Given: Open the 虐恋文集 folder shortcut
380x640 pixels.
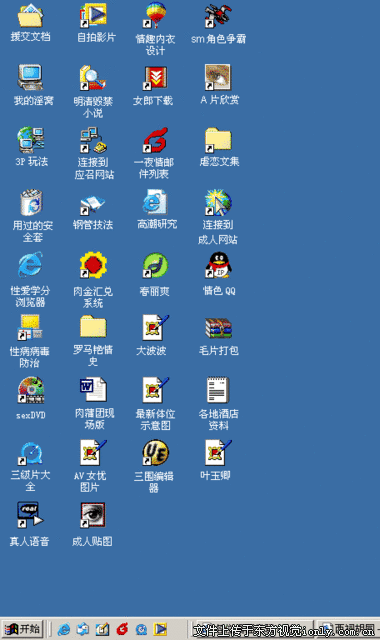Looking at the screenshot, I should click(218, 140).
